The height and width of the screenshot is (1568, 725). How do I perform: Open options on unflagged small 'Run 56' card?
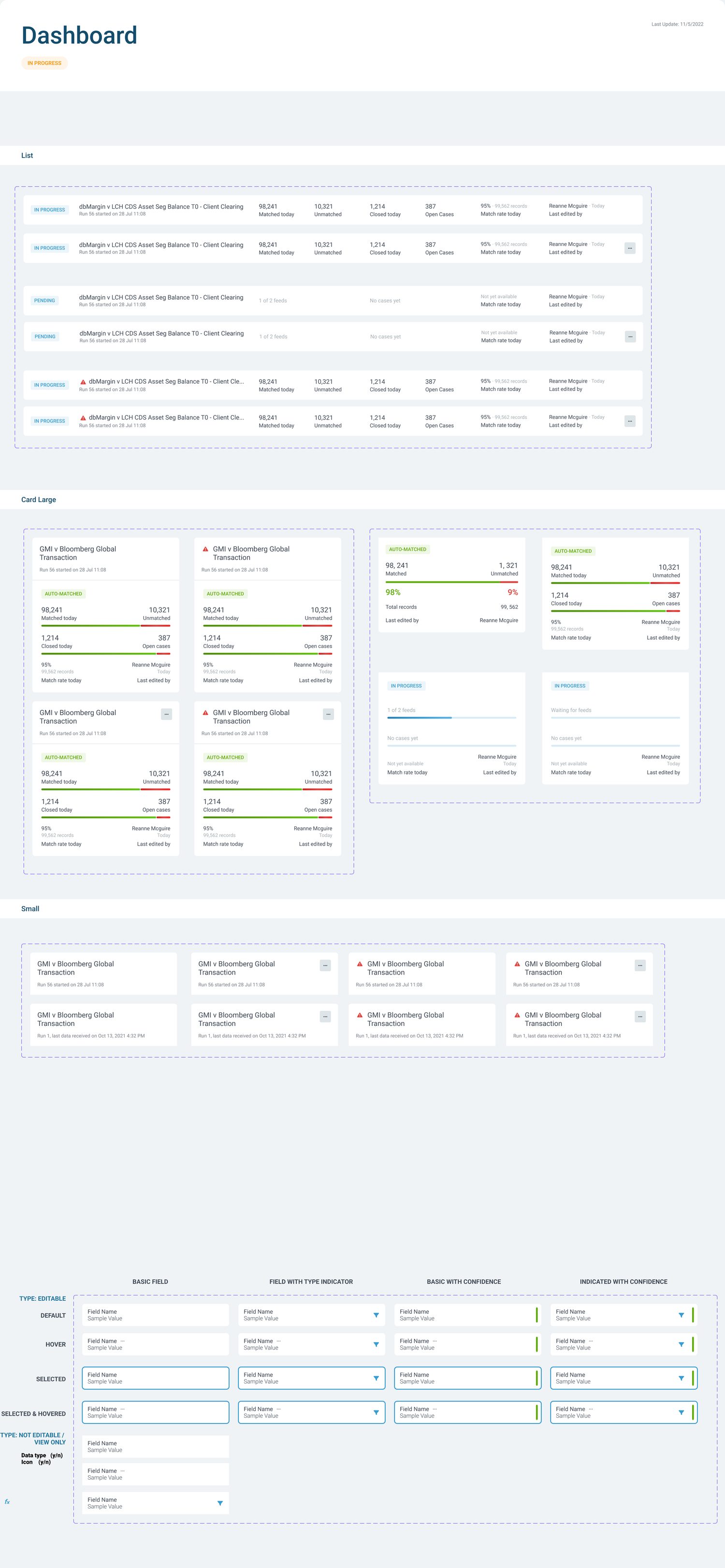(325, 965)
